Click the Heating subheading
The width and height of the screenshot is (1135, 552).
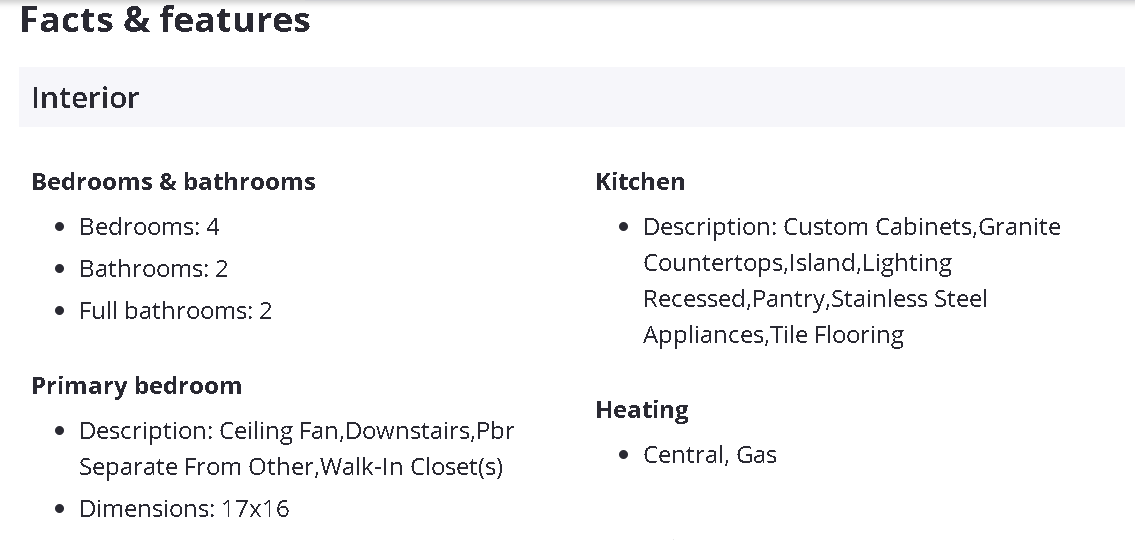[642, 410]
